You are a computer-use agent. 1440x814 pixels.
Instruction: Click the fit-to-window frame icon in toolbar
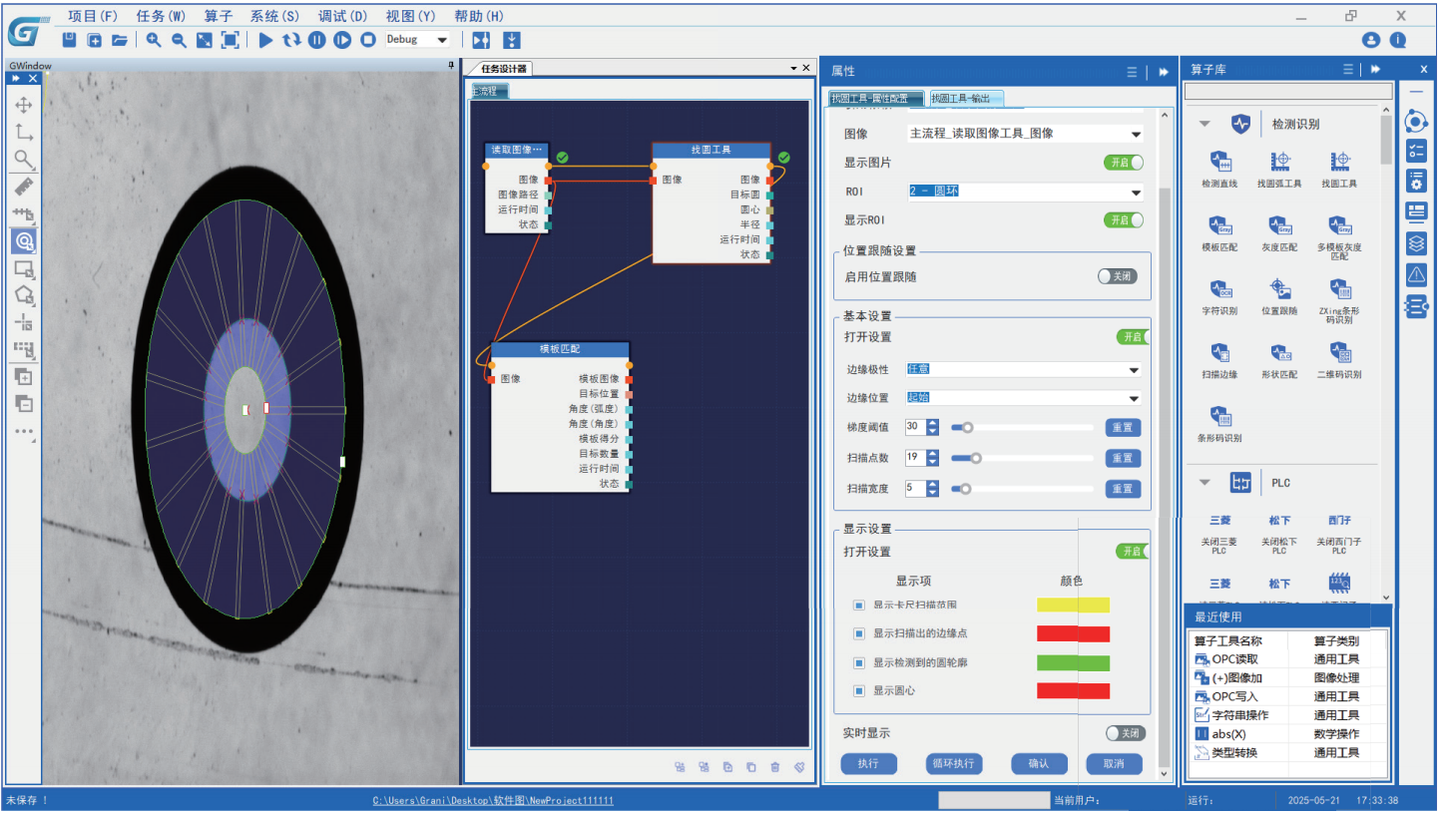coord(230,40)
